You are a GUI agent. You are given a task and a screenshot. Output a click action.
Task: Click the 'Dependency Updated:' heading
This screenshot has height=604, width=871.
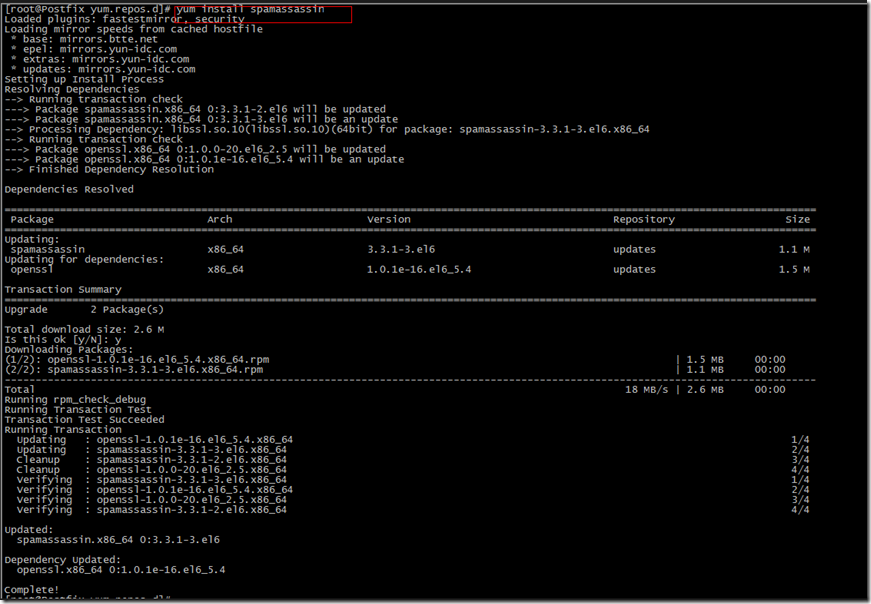tap(63, 559)
